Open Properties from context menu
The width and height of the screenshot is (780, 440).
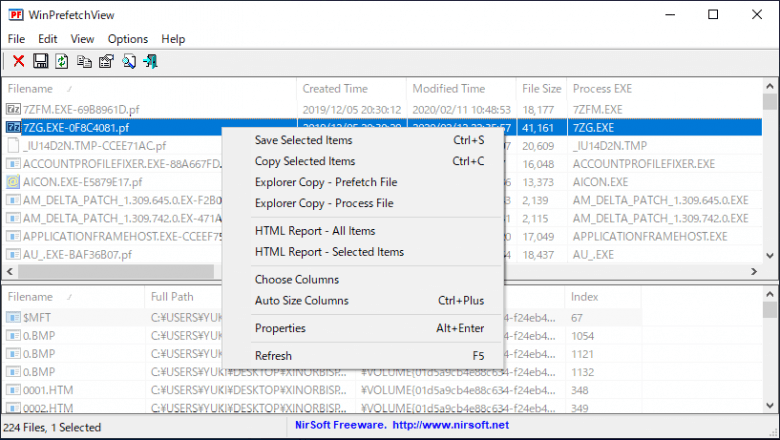(363, 328)
